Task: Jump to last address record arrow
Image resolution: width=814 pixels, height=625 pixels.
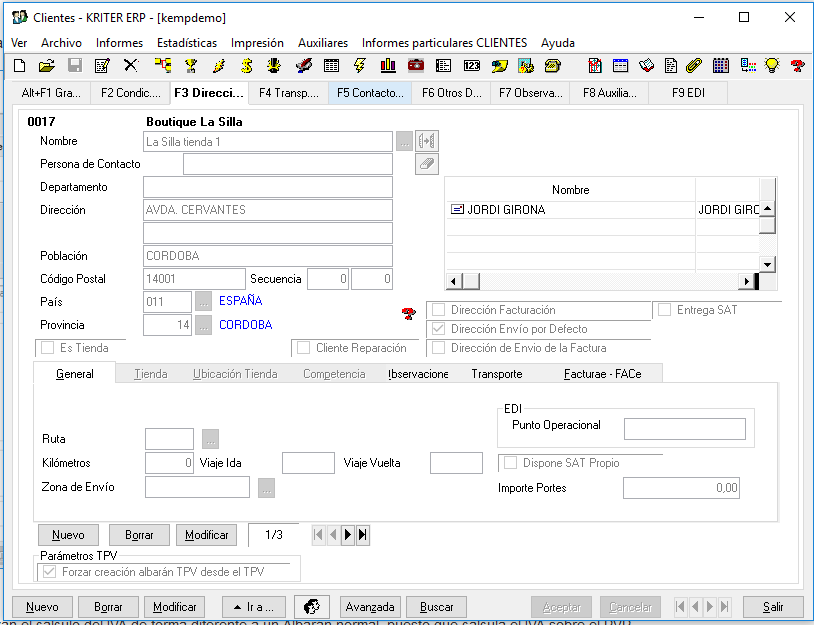Action: [363, 535]
